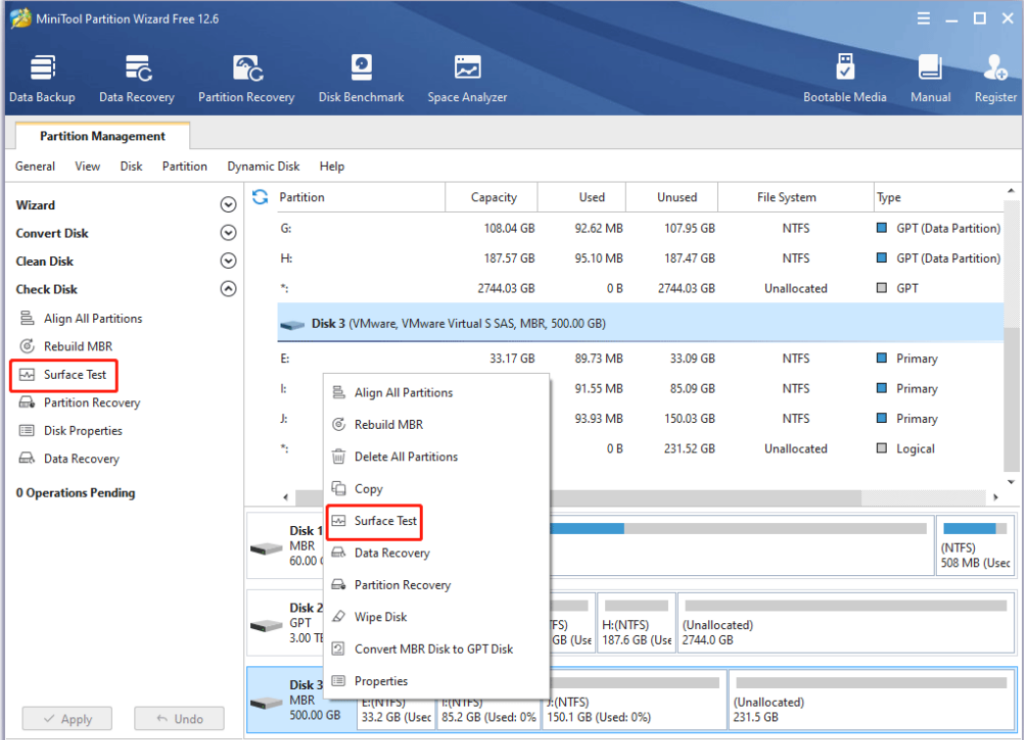Refresh the partition list

260,197
